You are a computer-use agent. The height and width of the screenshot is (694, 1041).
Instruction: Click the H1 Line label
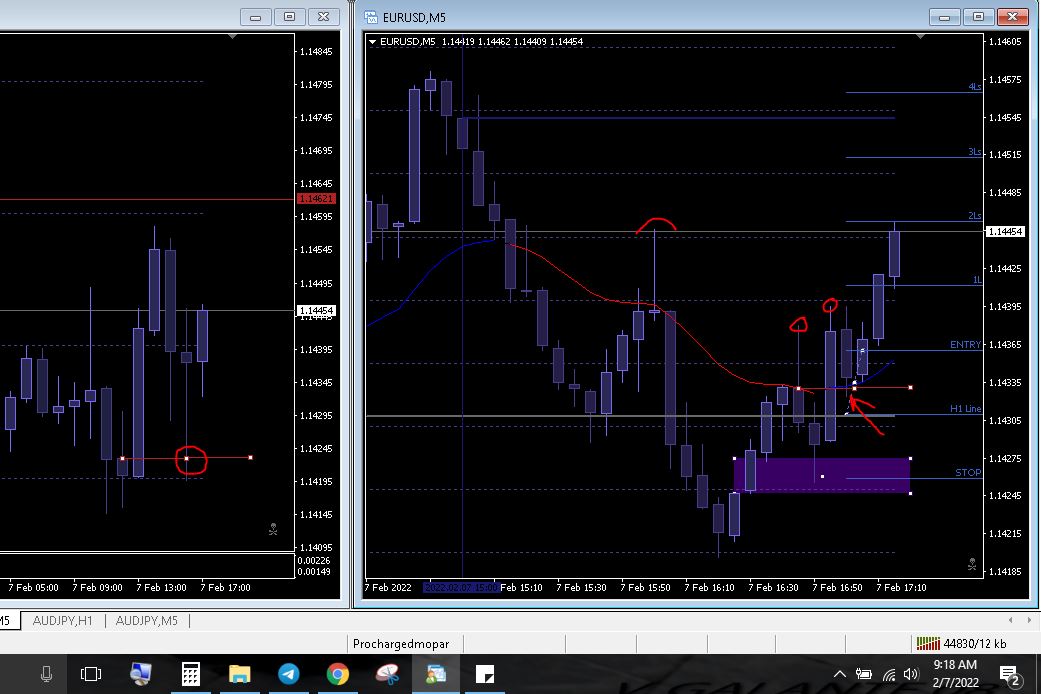965,408
